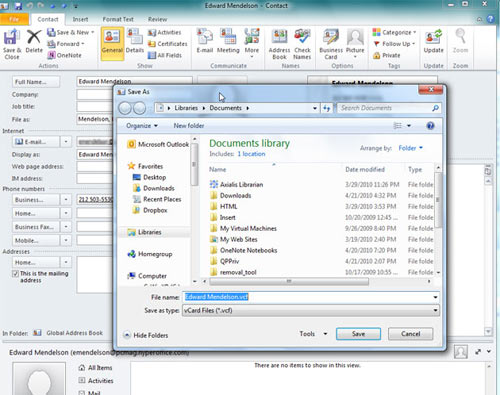Image resolution: width=500 pixels, height=395 pixels.
Task: Click the Save & Close icon
Action: (12, 44)
